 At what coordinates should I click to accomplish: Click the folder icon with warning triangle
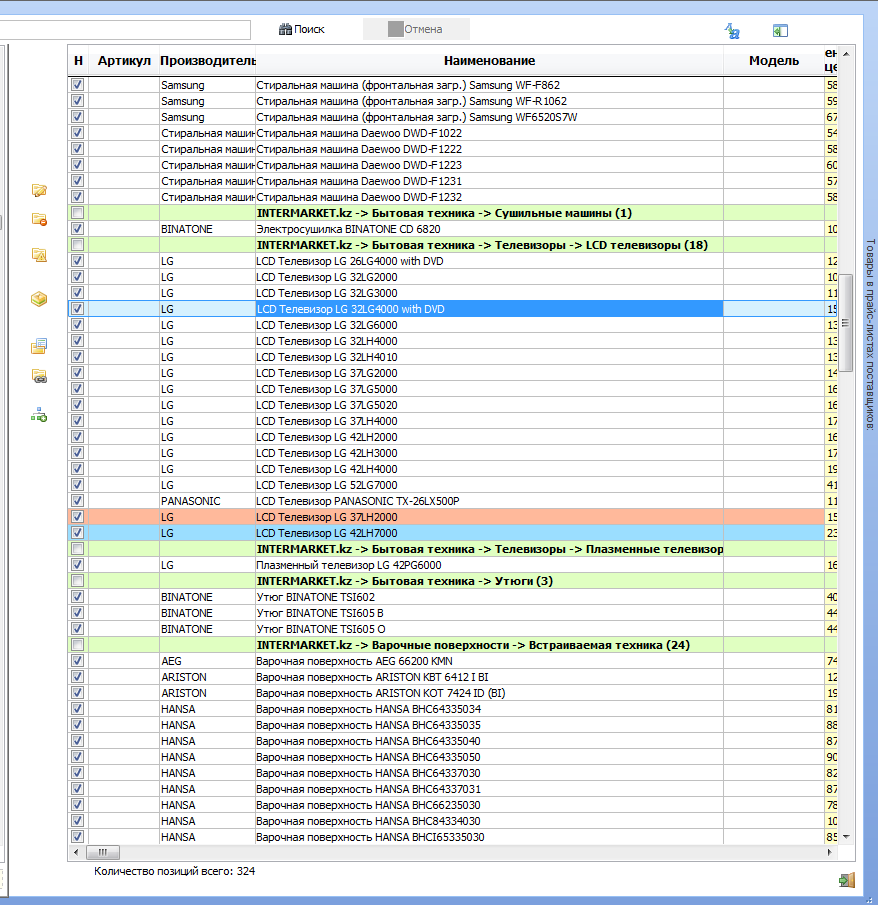(x=39, y=255)
